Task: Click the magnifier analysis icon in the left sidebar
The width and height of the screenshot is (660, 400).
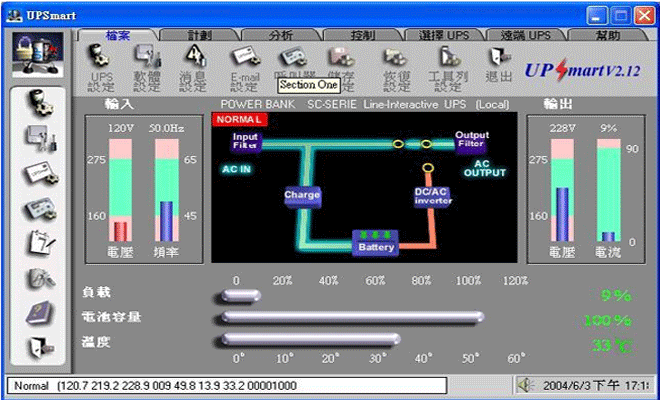Action: (40, 278)
